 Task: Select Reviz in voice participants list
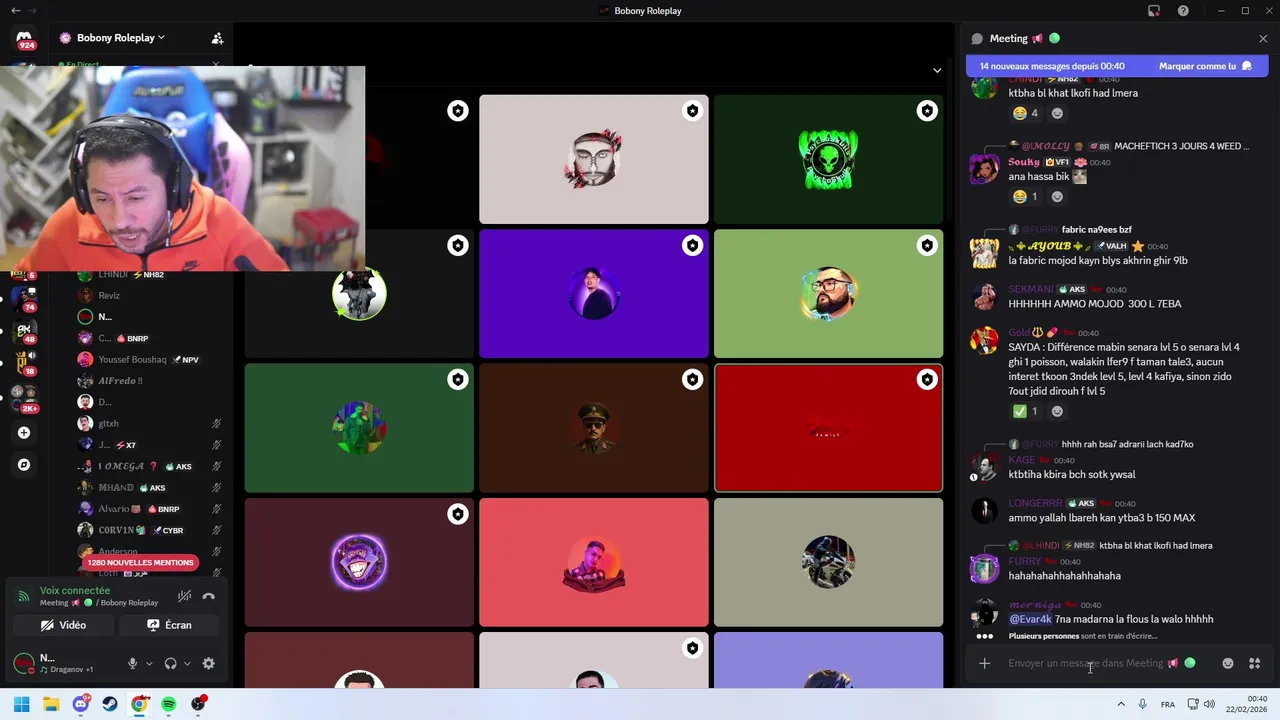109,296
